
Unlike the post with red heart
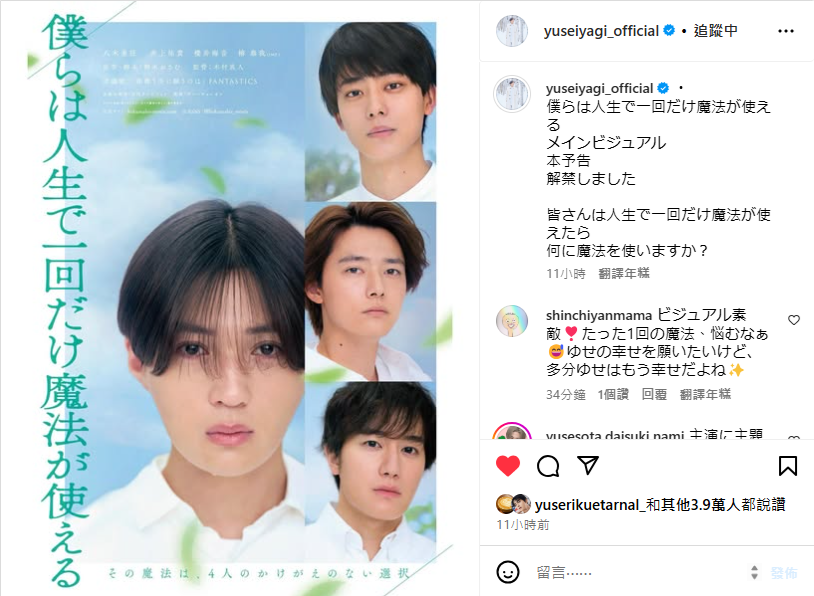tap(508, 465)
